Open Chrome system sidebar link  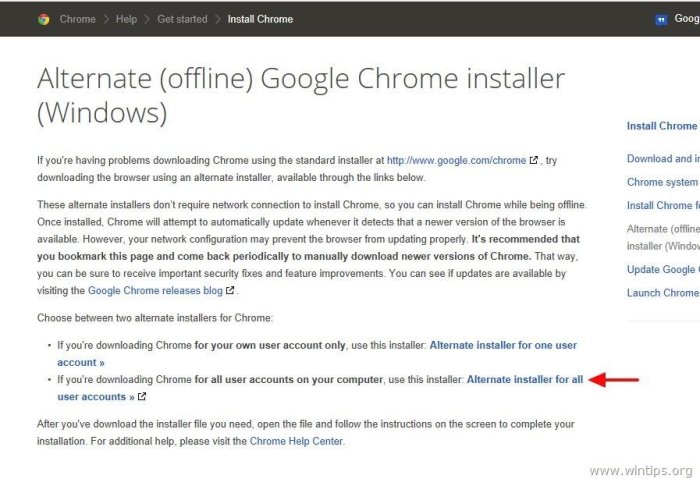[663, 182]
